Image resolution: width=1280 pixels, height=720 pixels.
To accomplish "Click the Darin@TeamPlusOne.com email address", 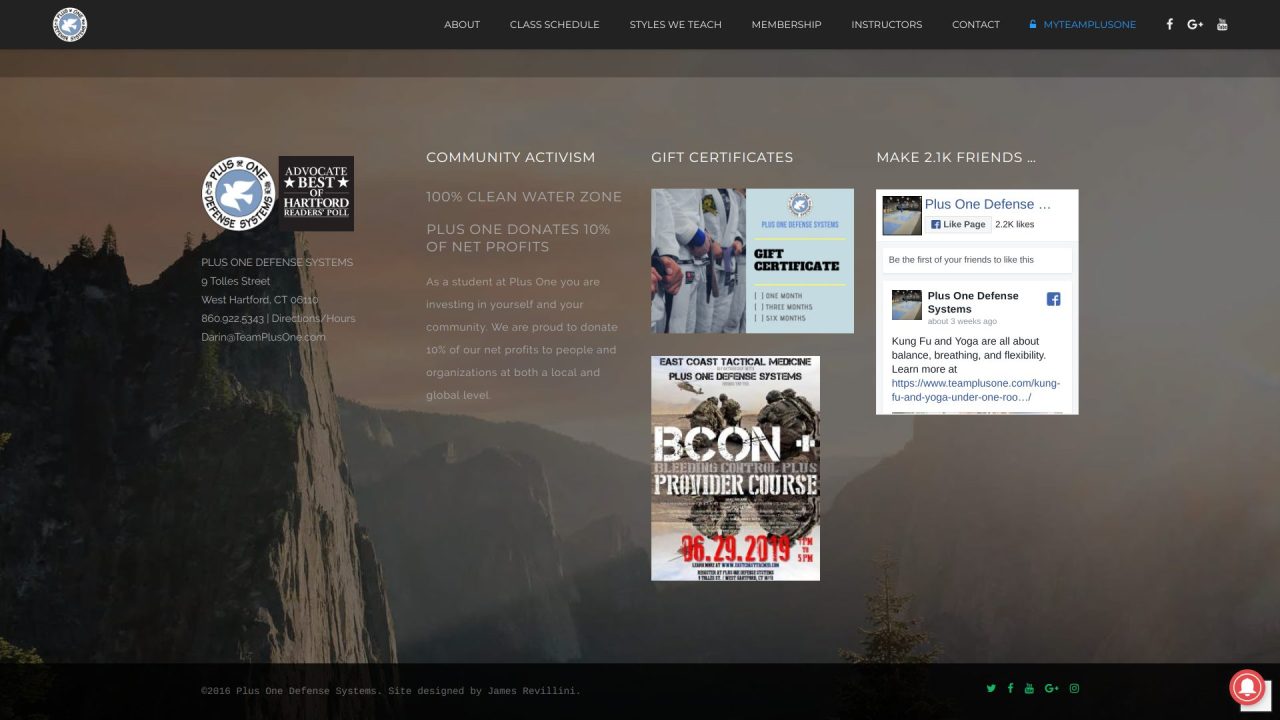I will point(264,337).
